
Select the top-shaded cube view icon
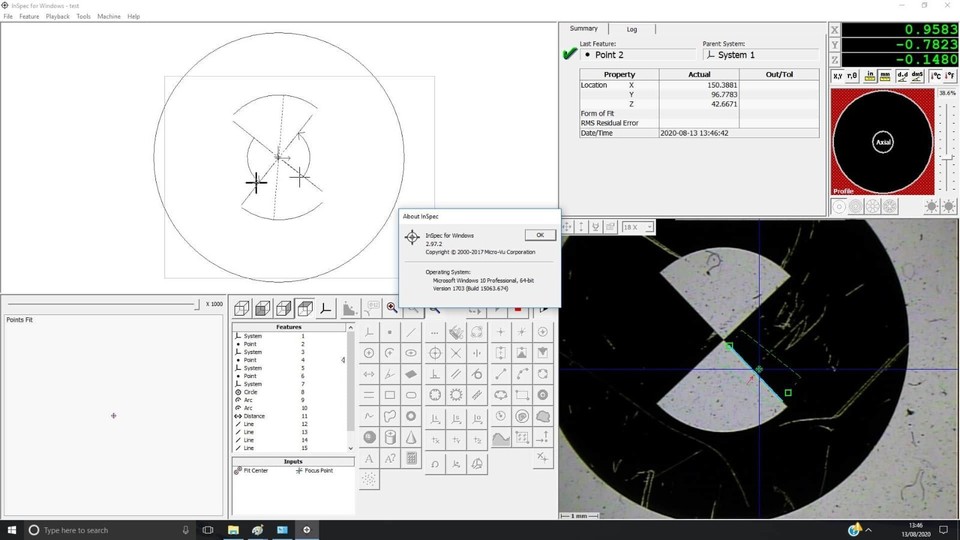(305, 308)
